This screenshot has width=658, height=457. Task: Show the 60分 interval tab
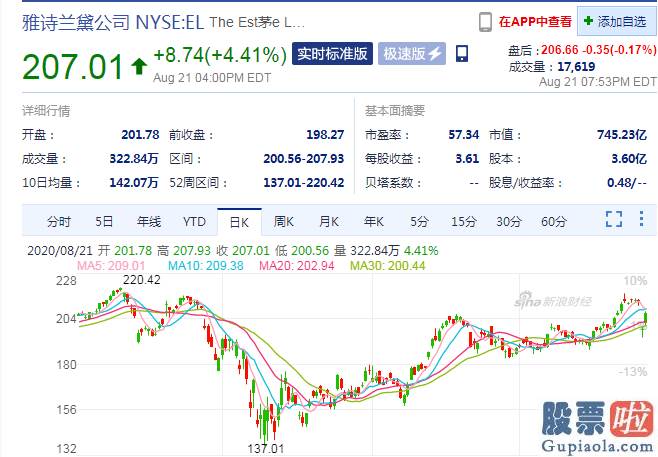[554, 221]
